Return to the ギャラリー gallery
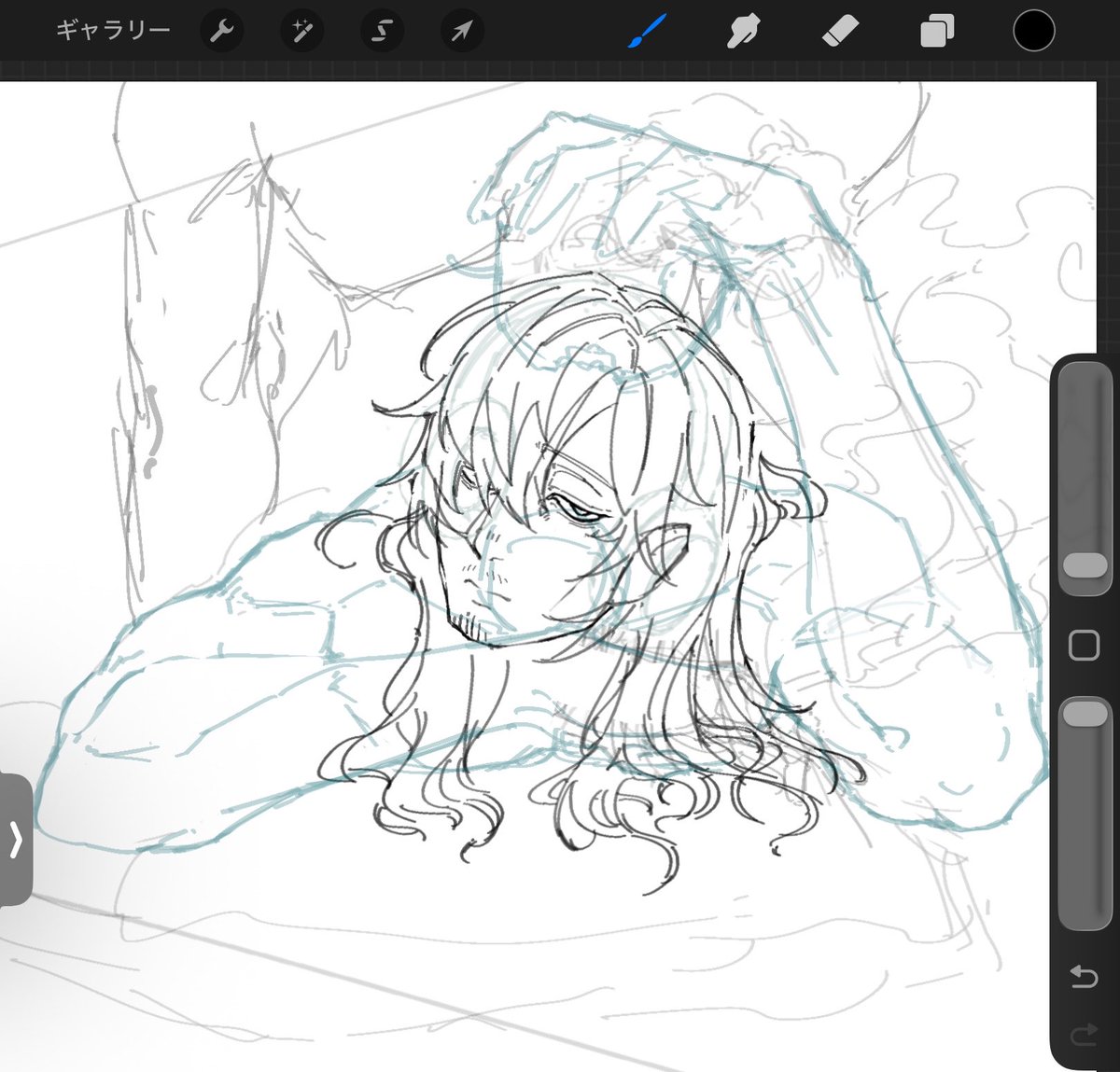 point(113,31)
